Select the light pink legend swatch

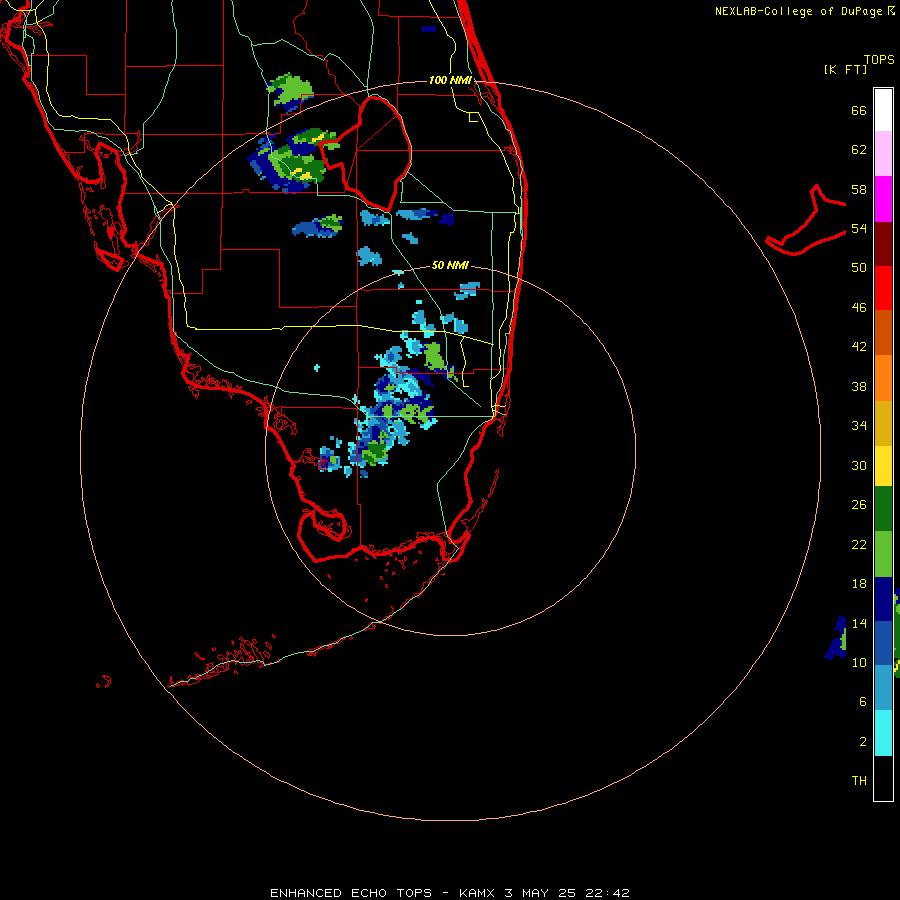pyautogui.click(x=883, y=154)
